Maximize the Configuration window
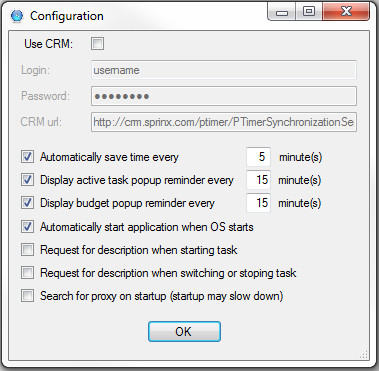The height and width of the screenshot is (371, 379). [x=309, y=12]
